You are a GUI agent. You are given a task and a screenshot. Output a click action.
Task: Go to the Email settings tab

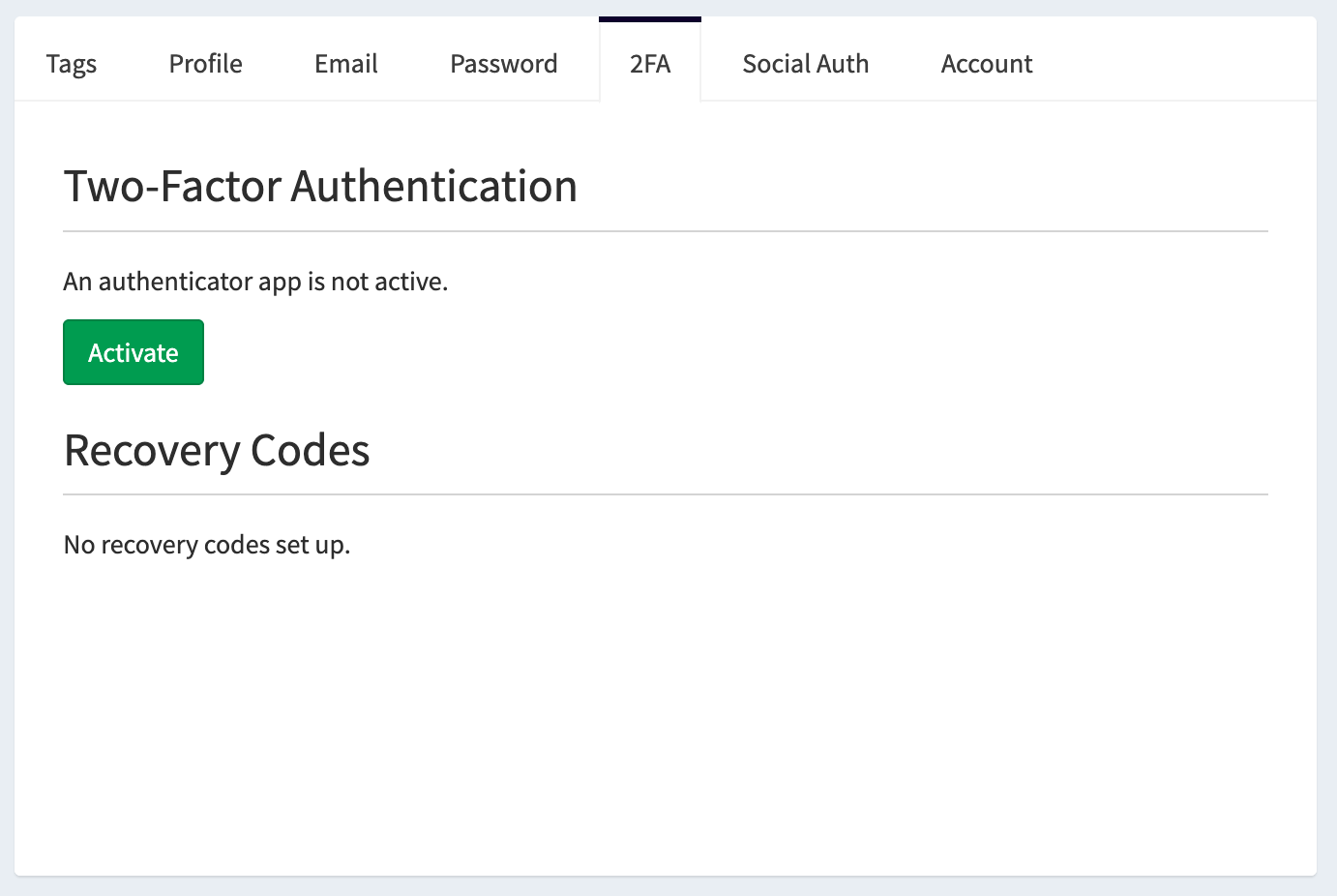tap(345, 64)
